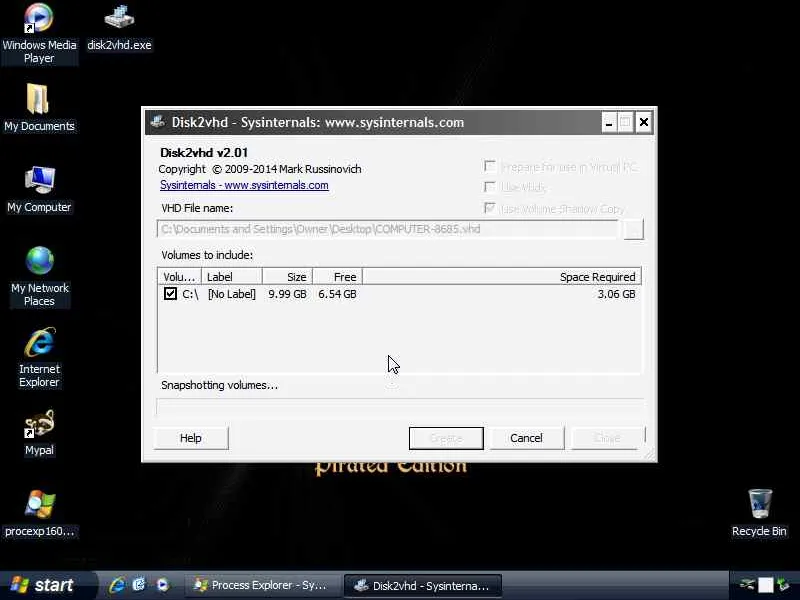
Task: Click the Cancel button
Action: 527,438
